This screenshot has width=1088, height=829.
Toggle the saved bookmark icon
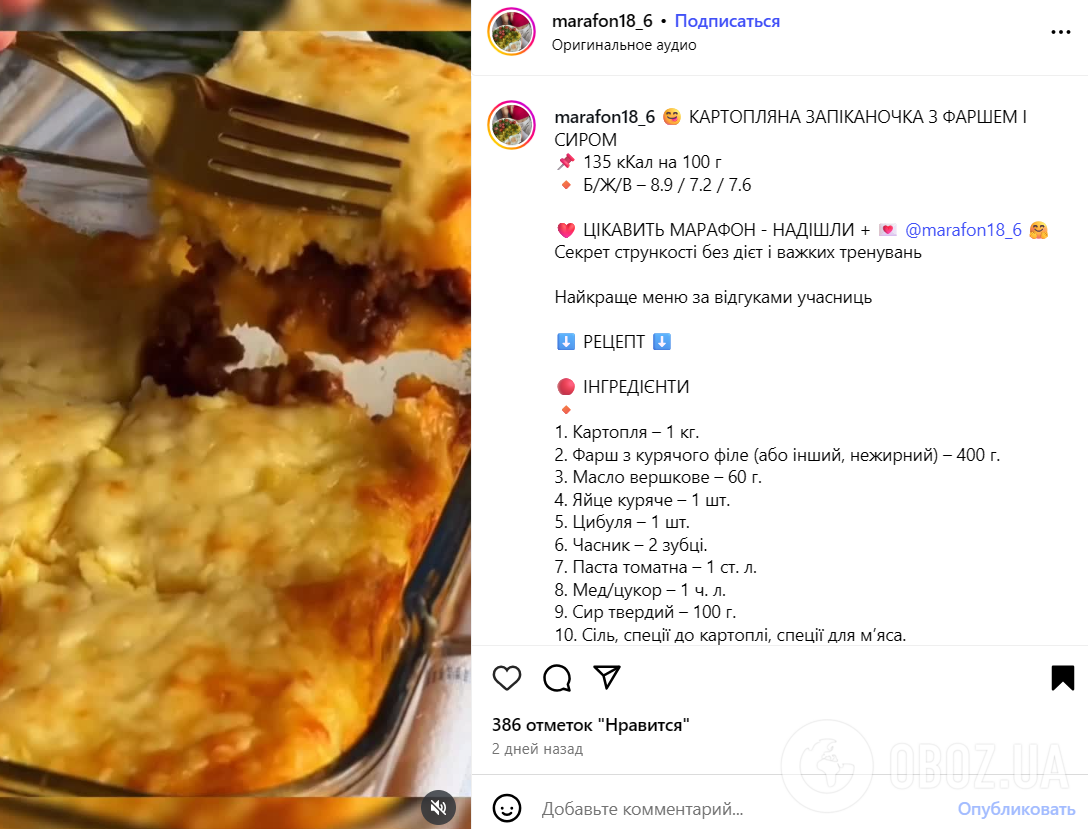(1062, 678)
